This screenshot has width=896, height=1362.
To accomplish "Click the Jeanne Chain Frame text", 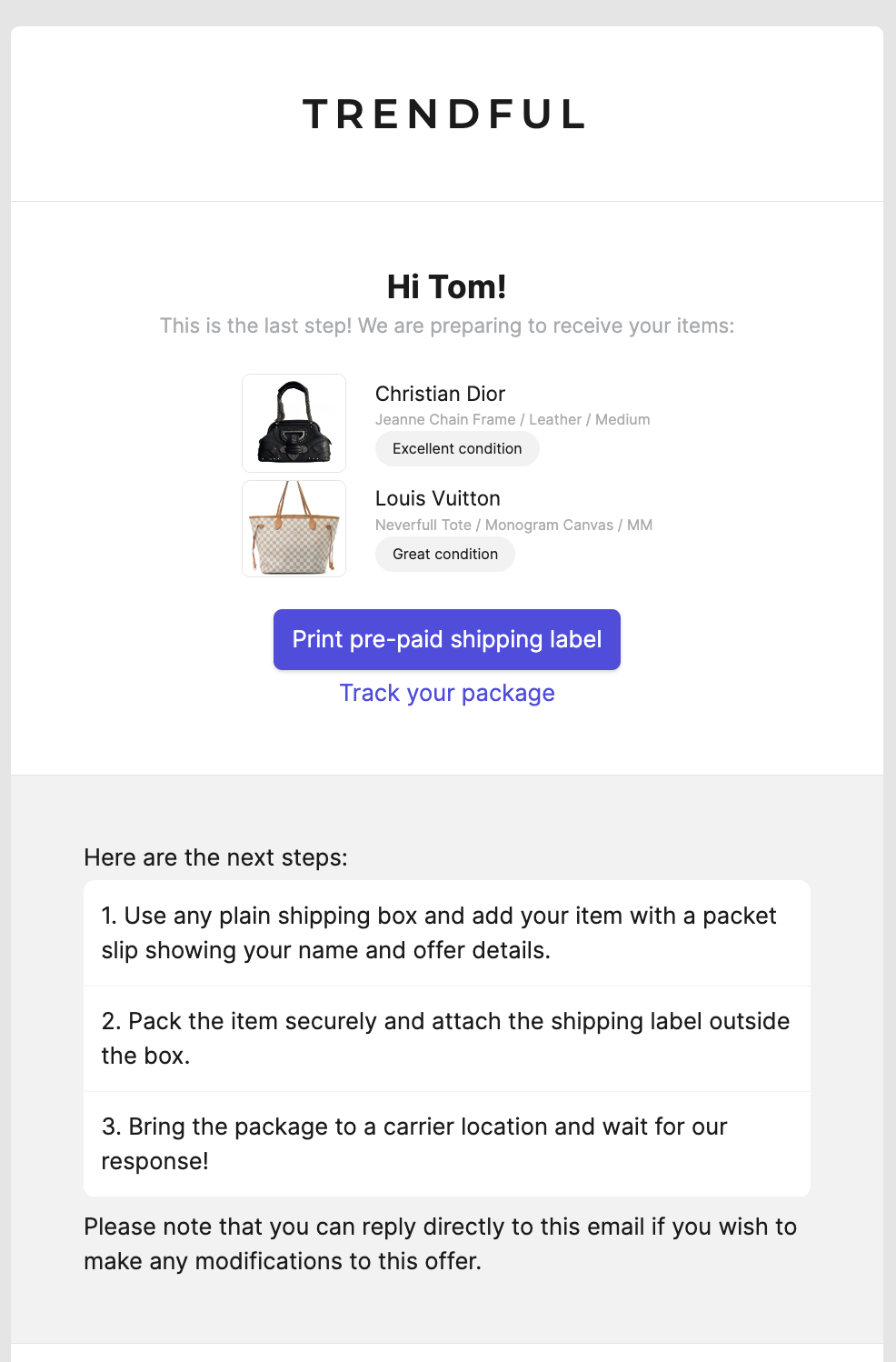I will 445,419.
